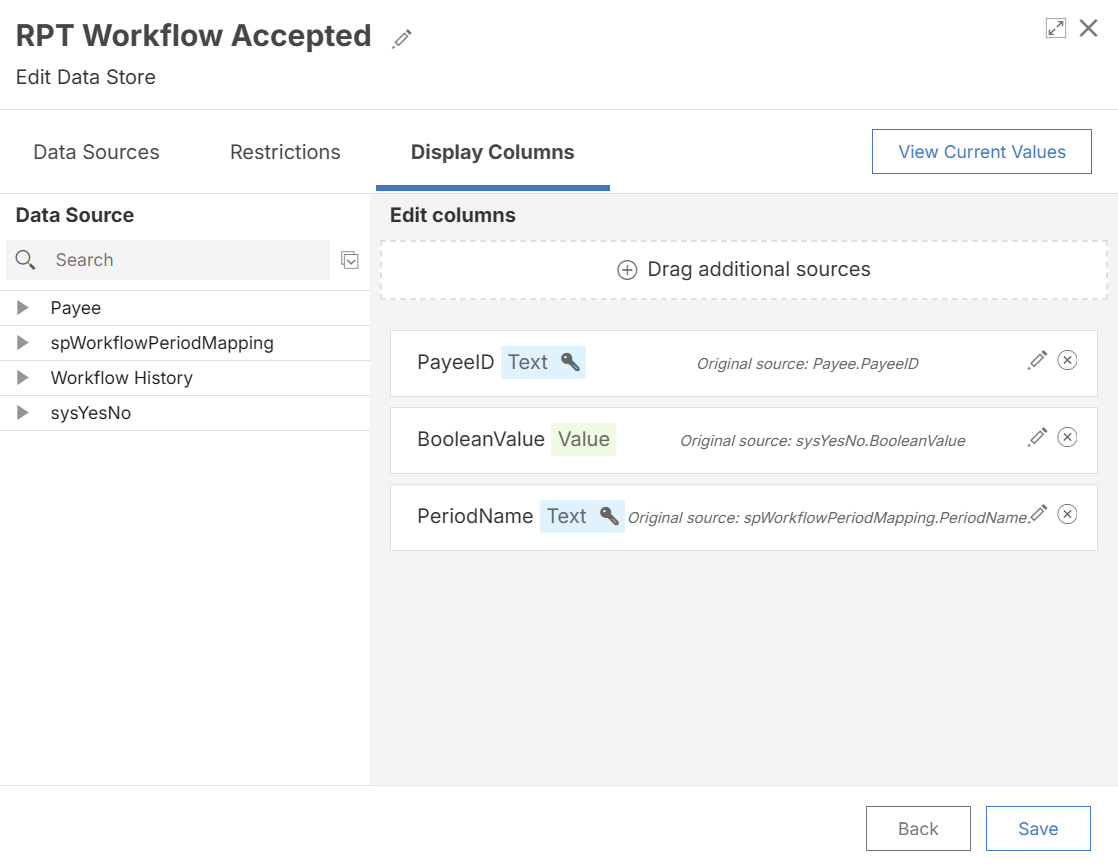Viewport: 1118px width, 868px height.
Task: Expand the Workflow History node
Action: 23,378
